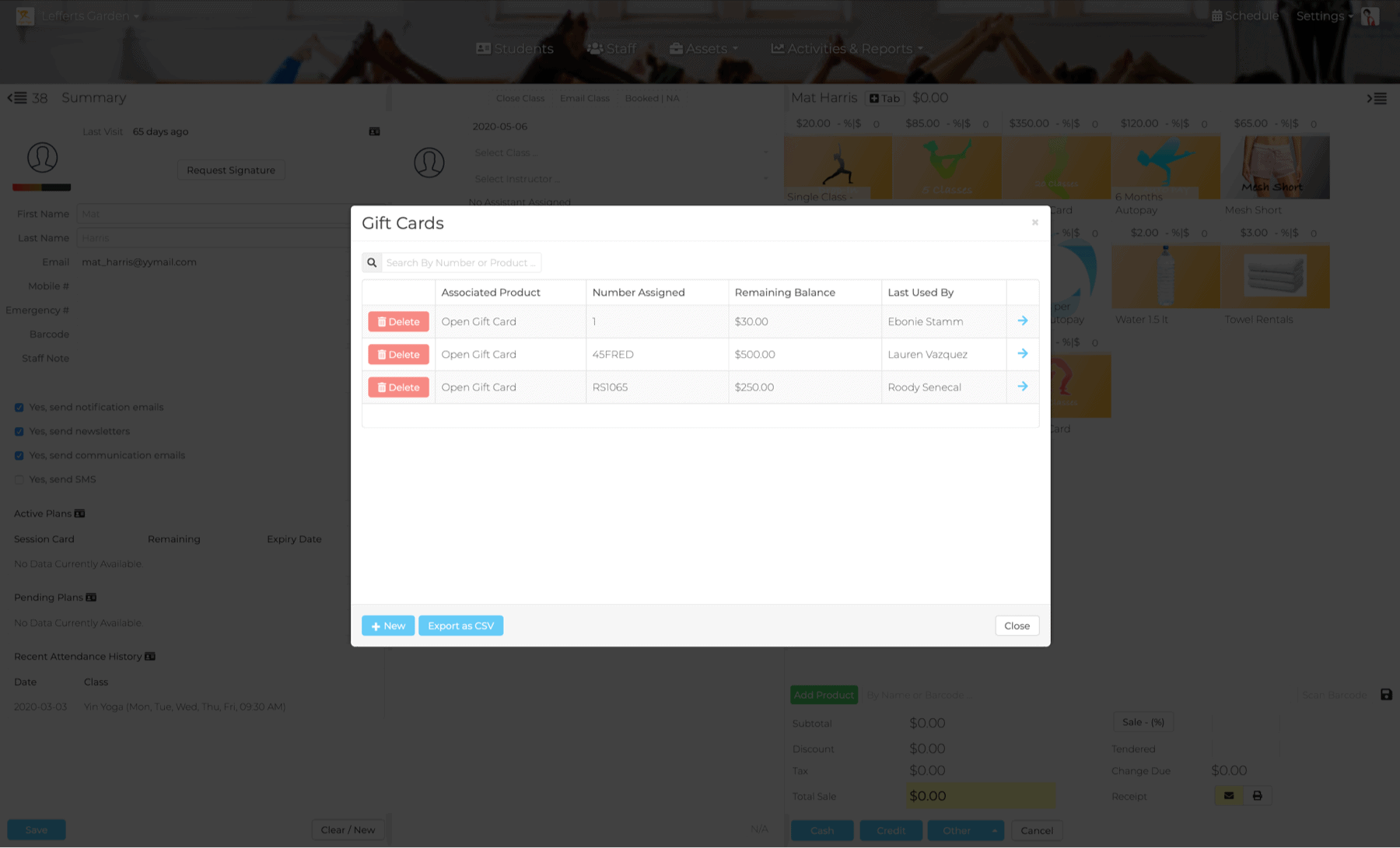1400x848 pixels.
Task: Click the print receipt icon
Action: pyautogui.click(x=1257, y=796)
